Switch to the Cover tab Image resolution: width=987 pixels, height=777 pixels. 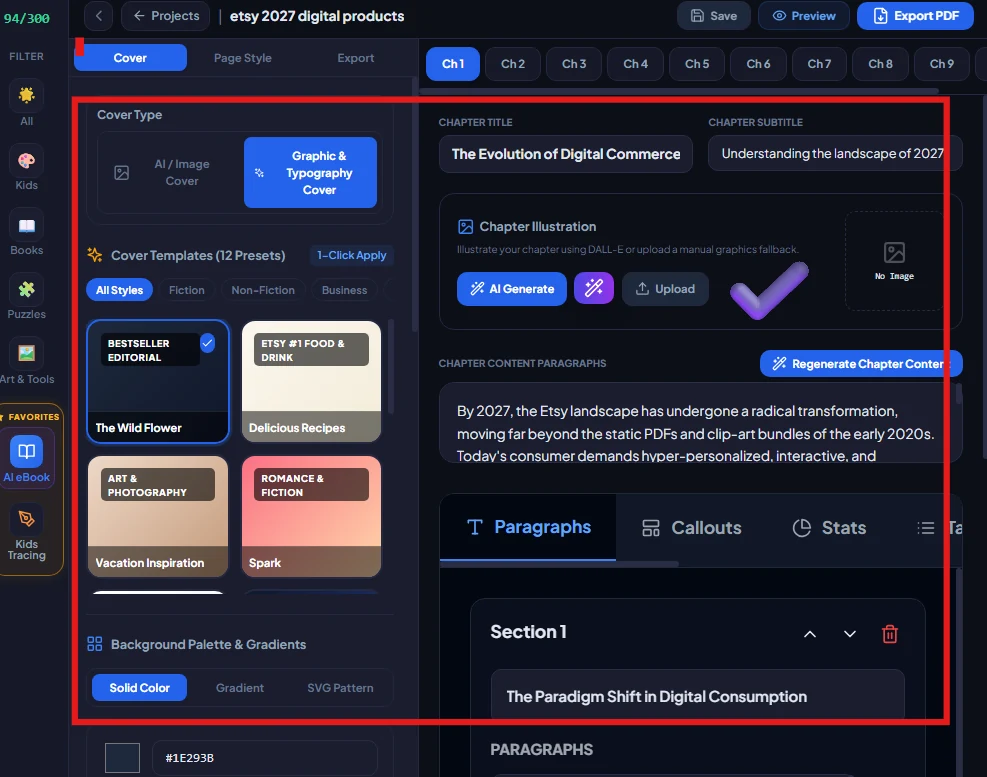[x=130, y=57]
